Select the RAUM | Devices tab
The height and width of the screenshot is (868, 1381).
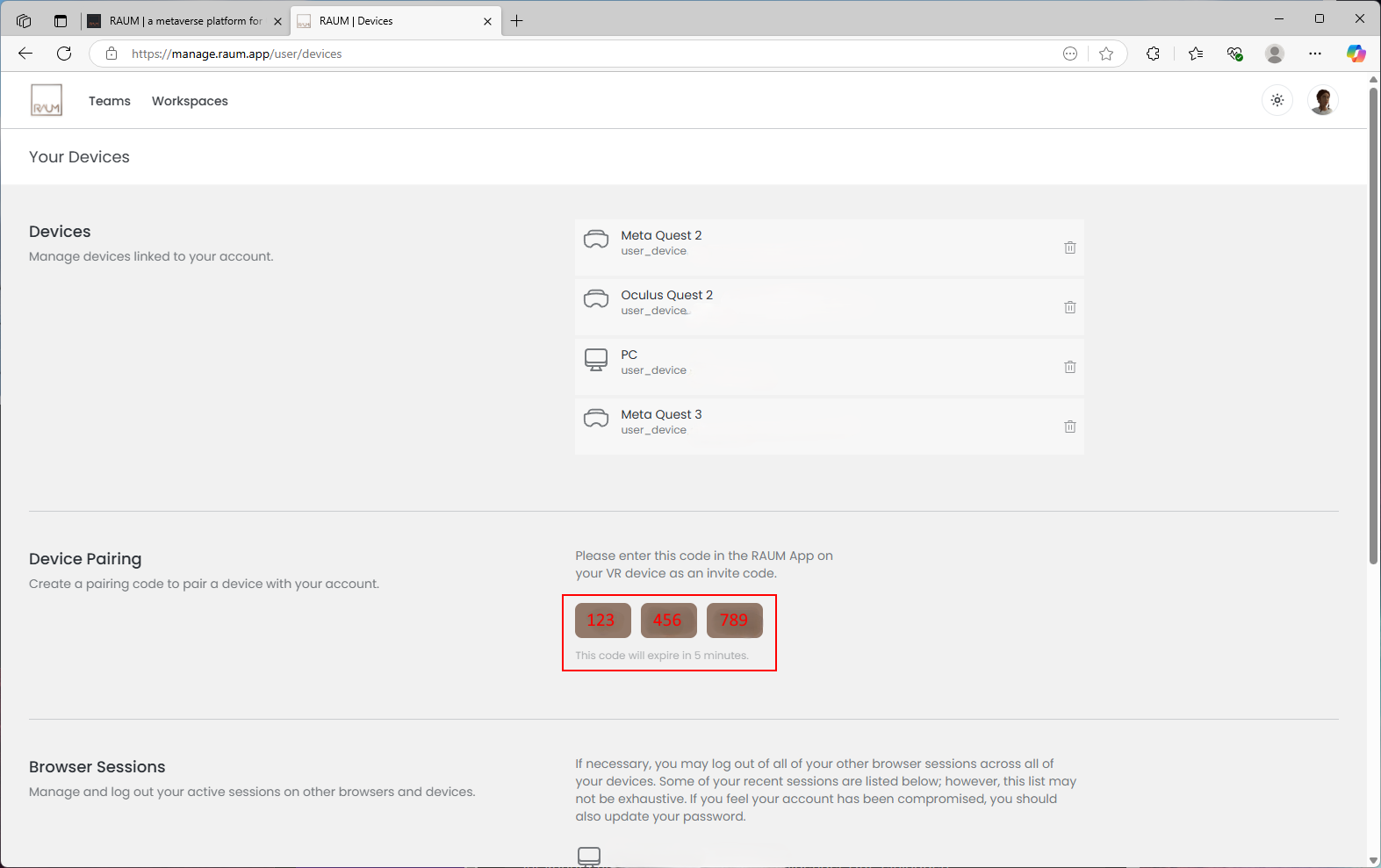(396, 21)
